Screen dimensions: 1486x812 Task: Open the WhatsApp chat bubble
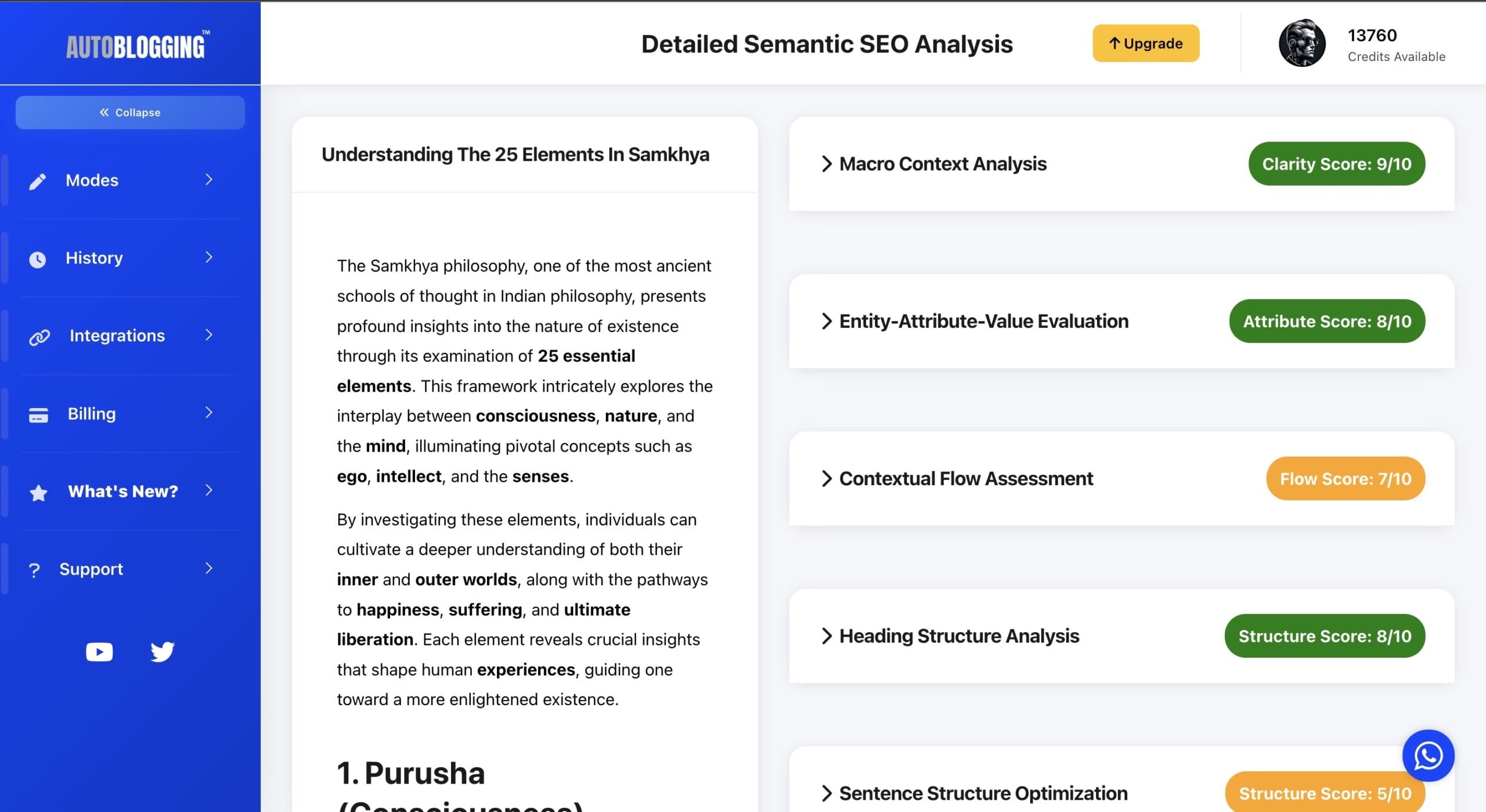pos(1428,756)
